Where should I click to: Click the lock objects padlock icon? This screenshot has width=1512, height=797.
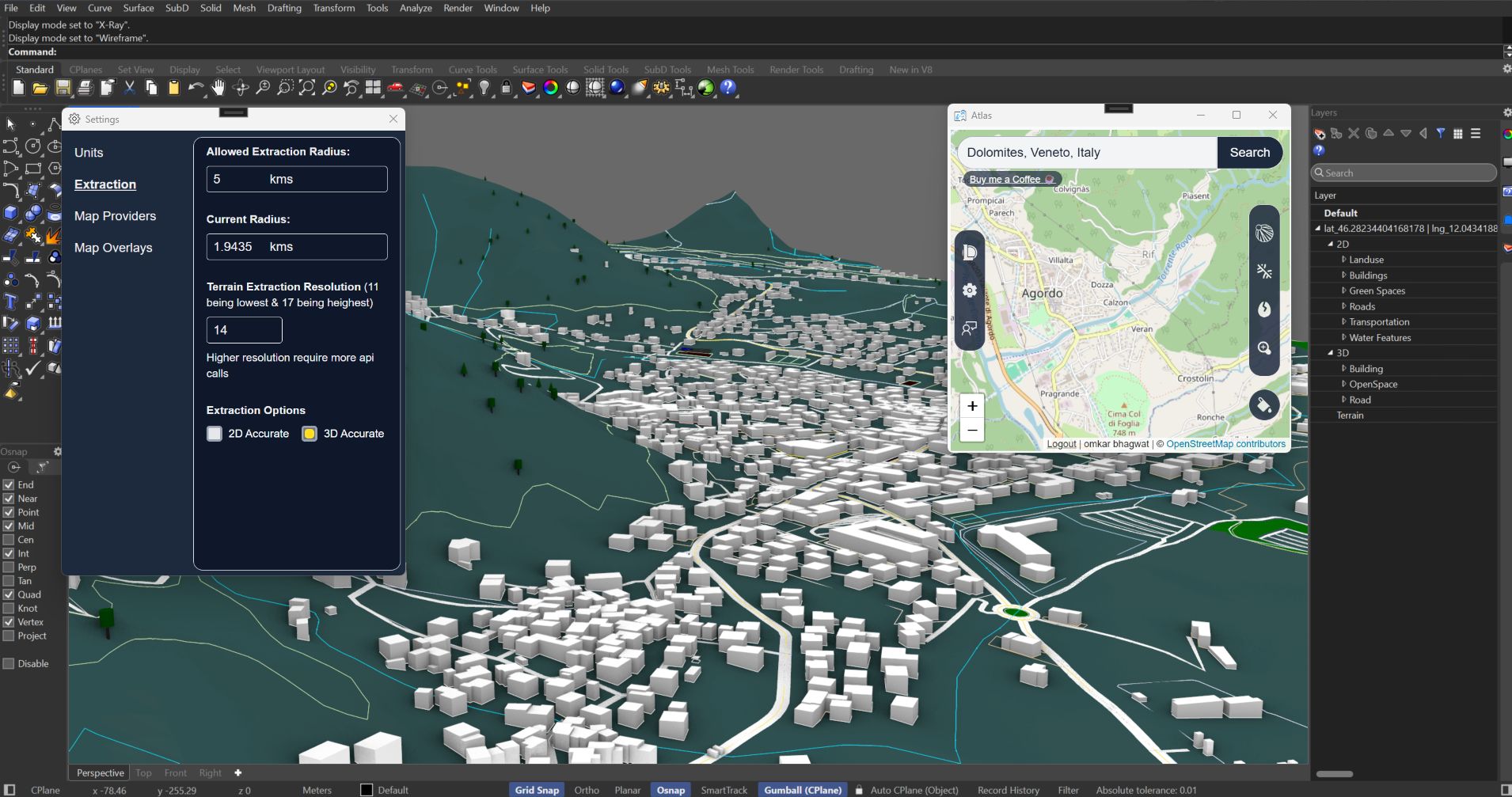[x=507, y=88]
